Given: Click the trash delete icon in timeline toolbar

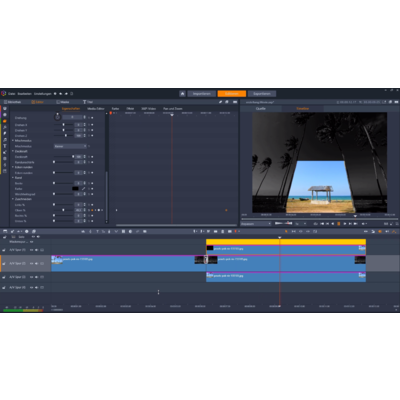Looking at the screenshot, I should (x=223, y=231).
